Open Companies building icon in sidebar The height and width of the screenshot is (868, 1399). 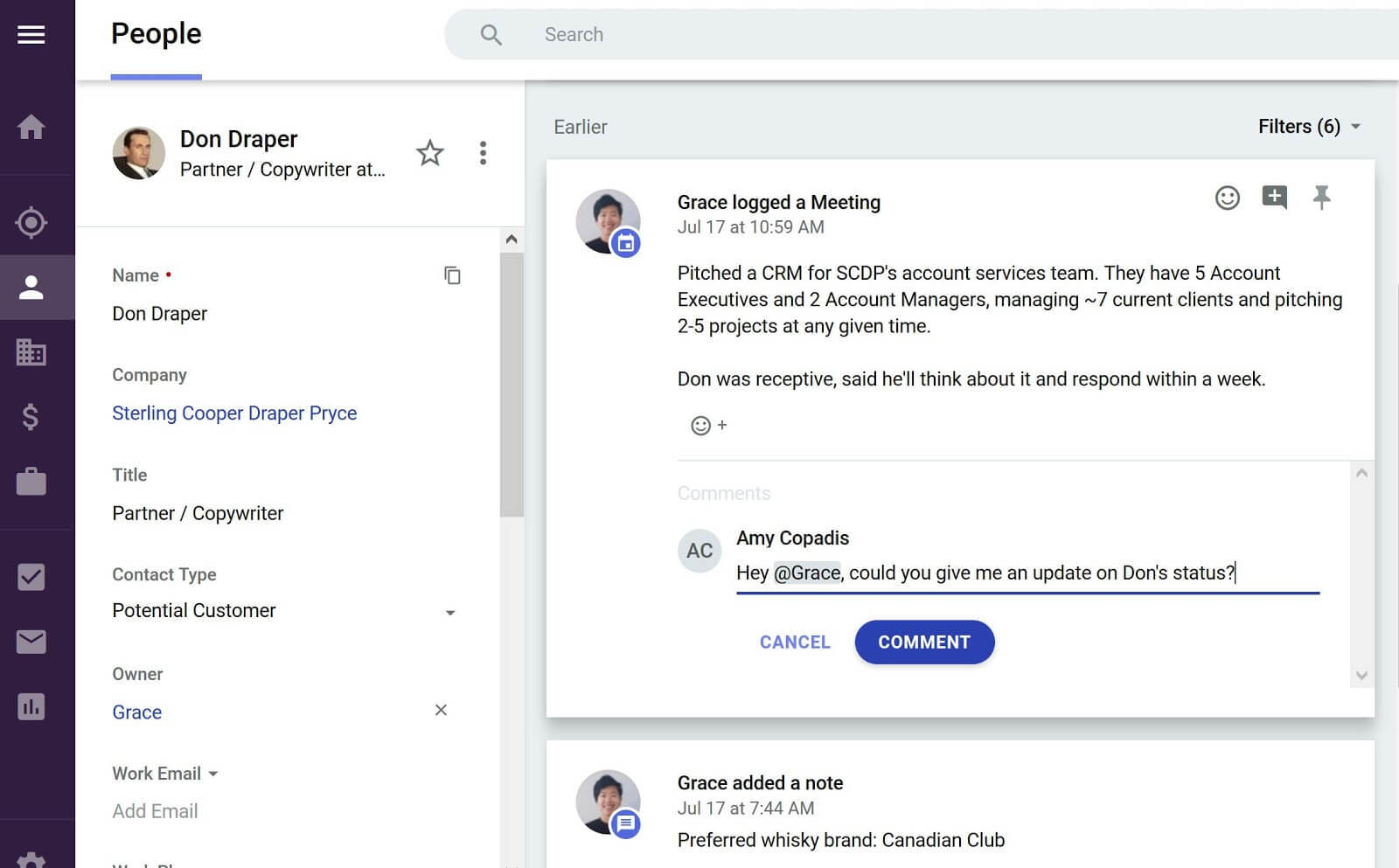[x=31, y=351]
